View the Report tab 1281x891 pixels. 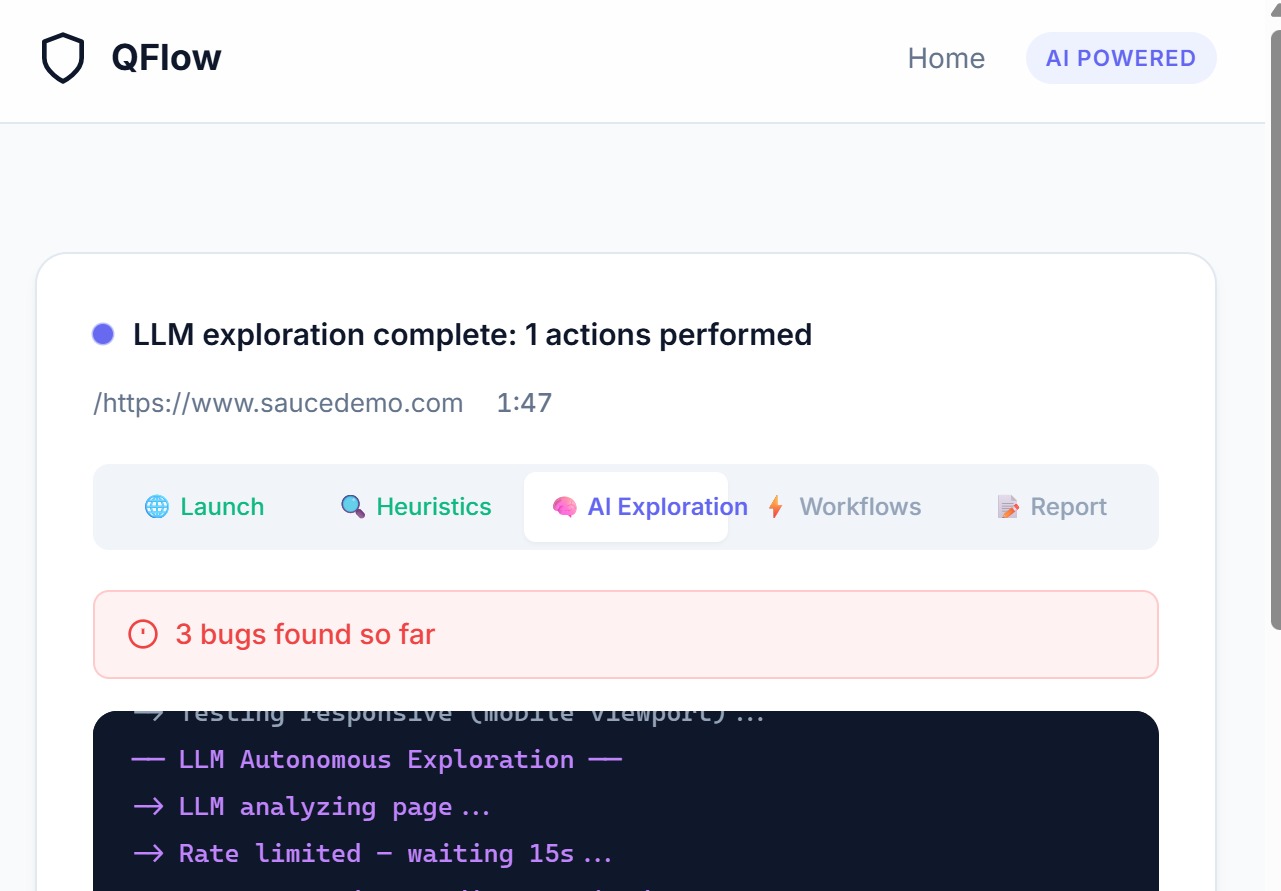click(1052, 507)
